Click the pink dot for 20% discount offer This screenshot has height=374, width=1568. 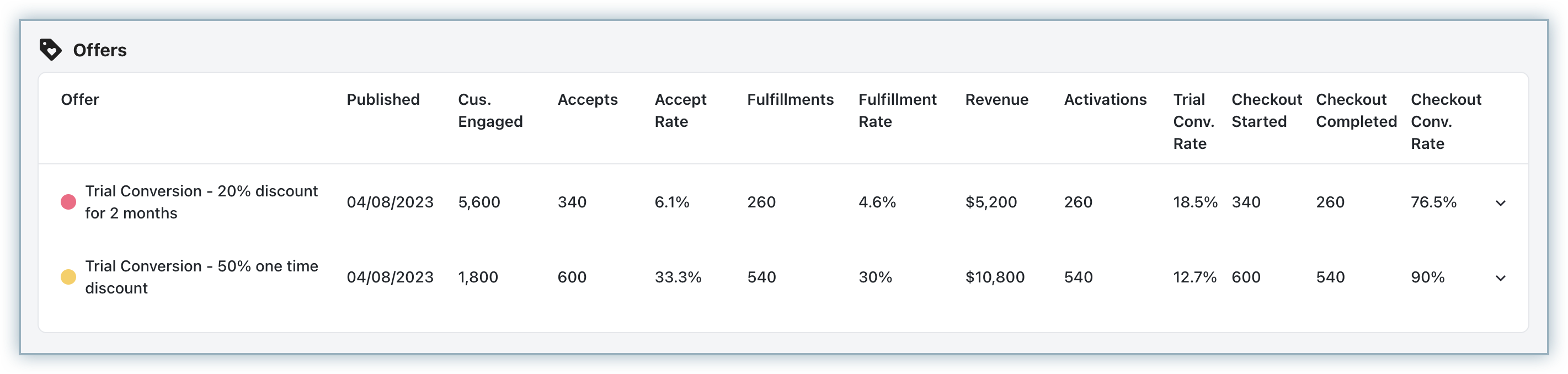(69, 202)
